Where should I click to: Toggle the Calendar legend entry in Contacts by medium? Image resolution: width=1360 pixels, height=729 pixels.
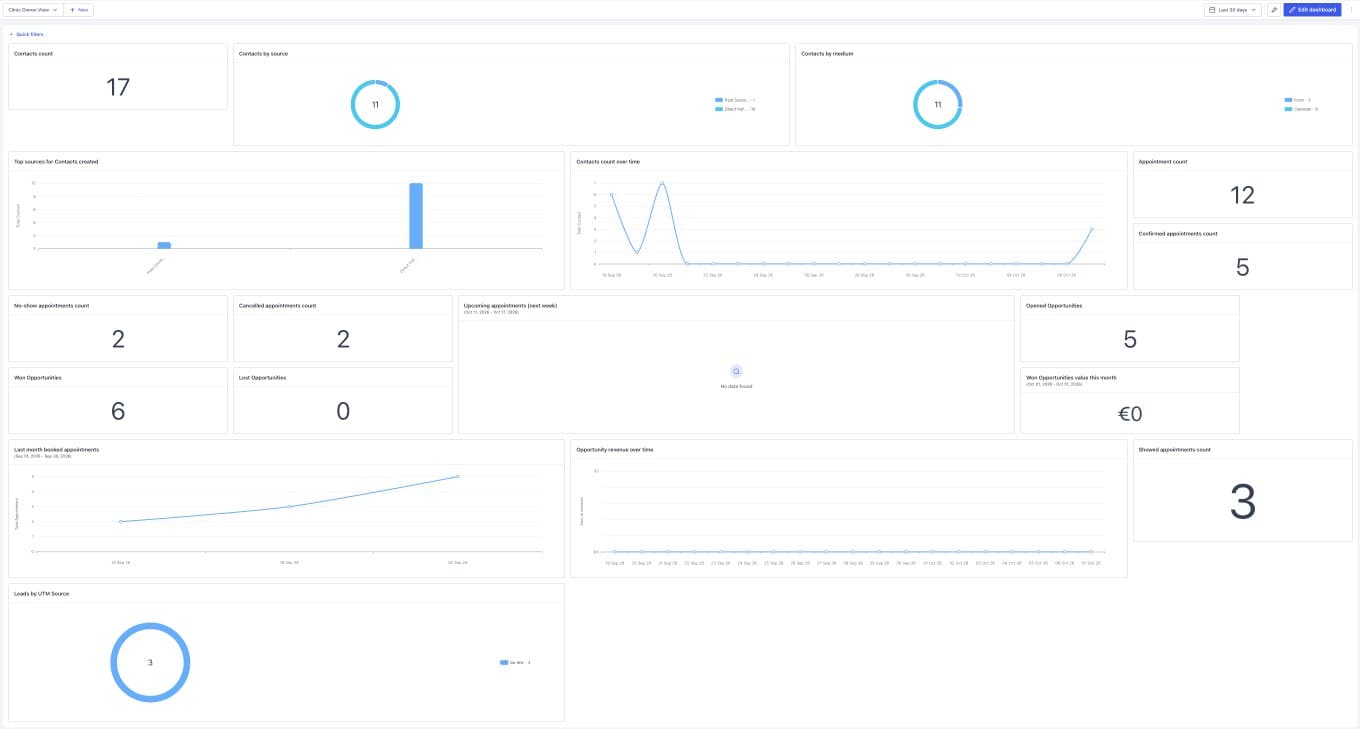tap(1301, 108)
